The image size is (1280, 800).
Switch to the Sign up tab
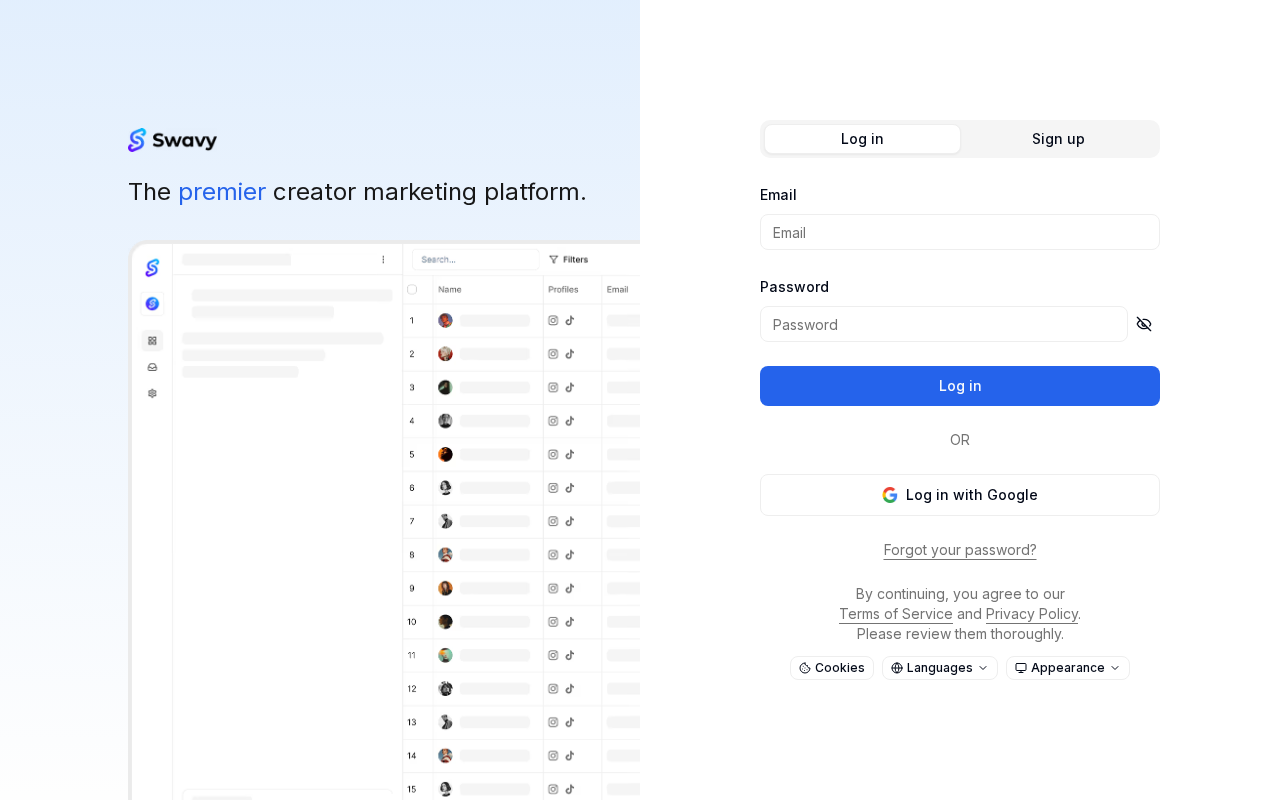coord(1058,139)
